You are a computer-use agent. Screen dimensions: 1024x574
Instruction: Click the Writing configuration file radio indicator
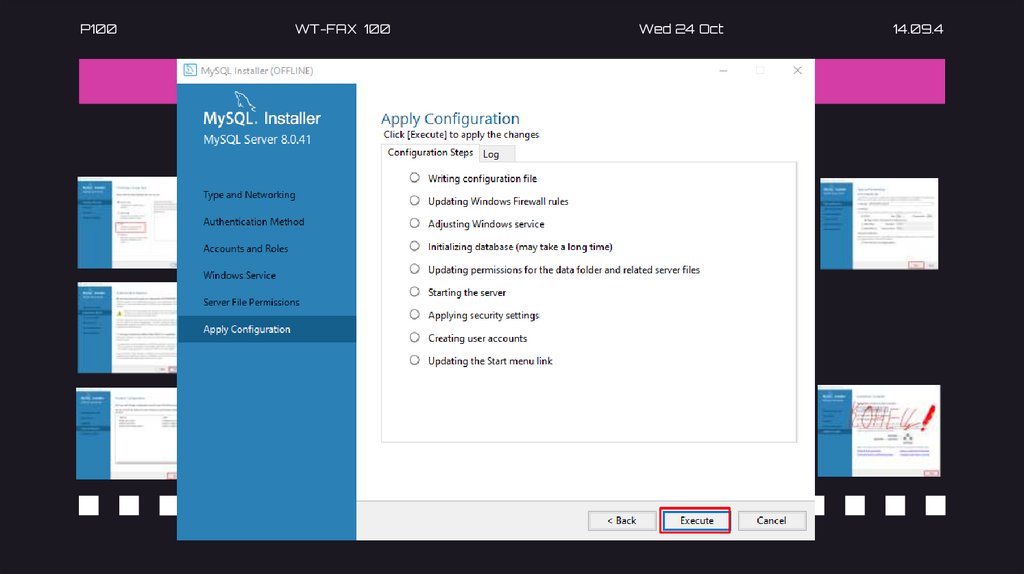[x=415, y=178]
